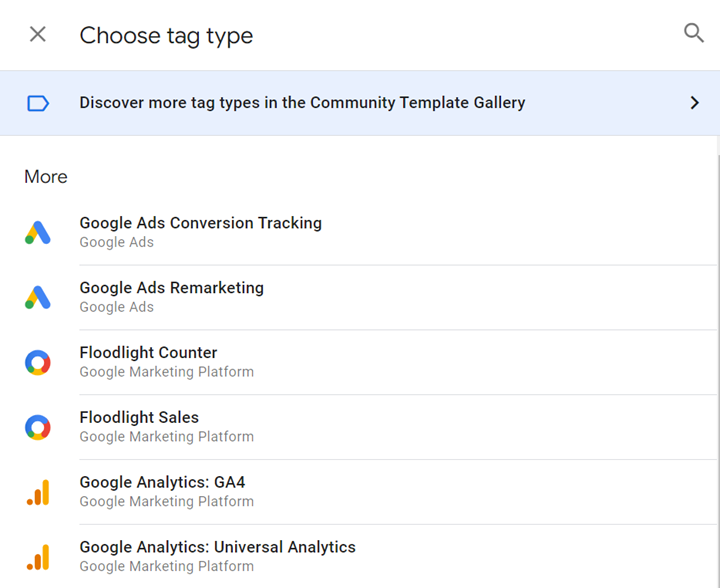
Task: Open Discover more tag types link
Action: (302, 103)
